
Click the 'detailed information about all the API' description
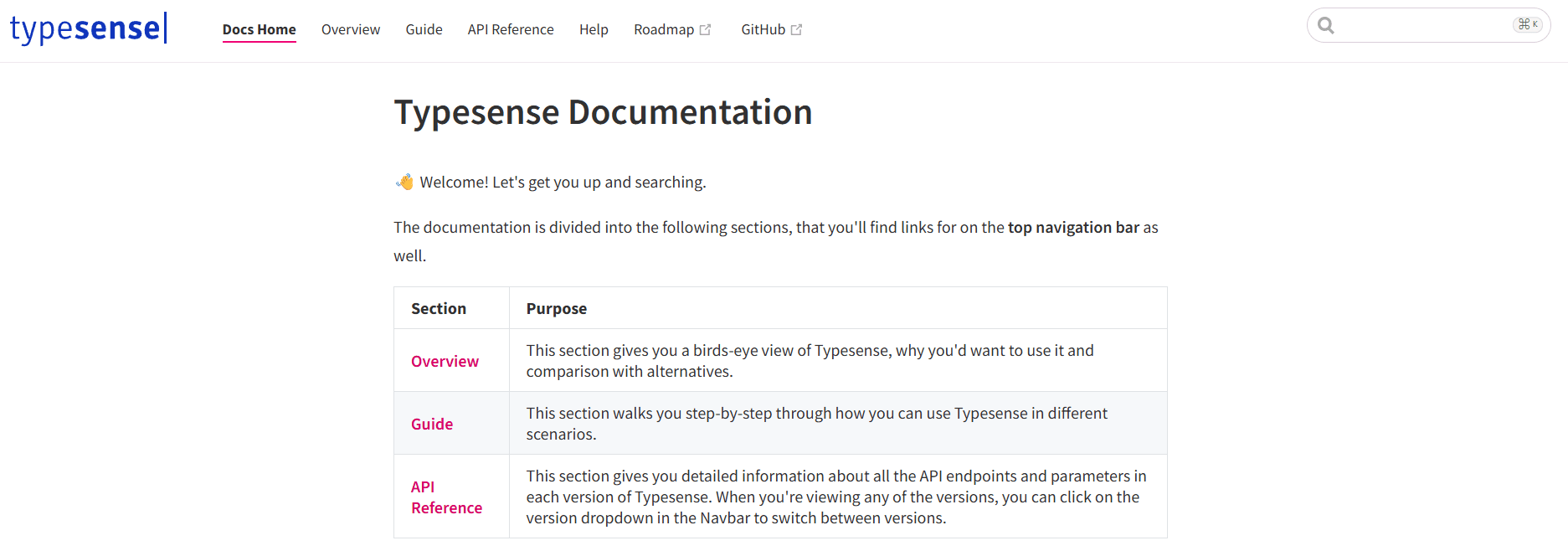[836, 497]
